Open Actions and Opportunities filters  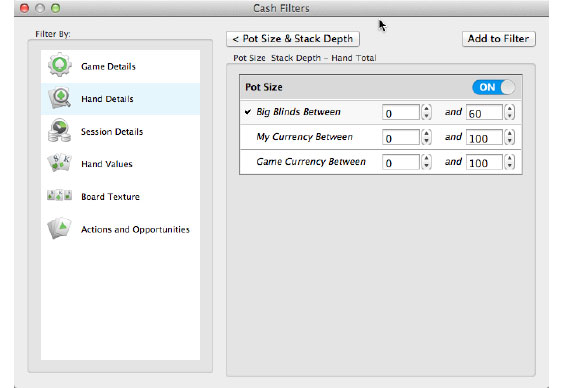pos(120,229)
